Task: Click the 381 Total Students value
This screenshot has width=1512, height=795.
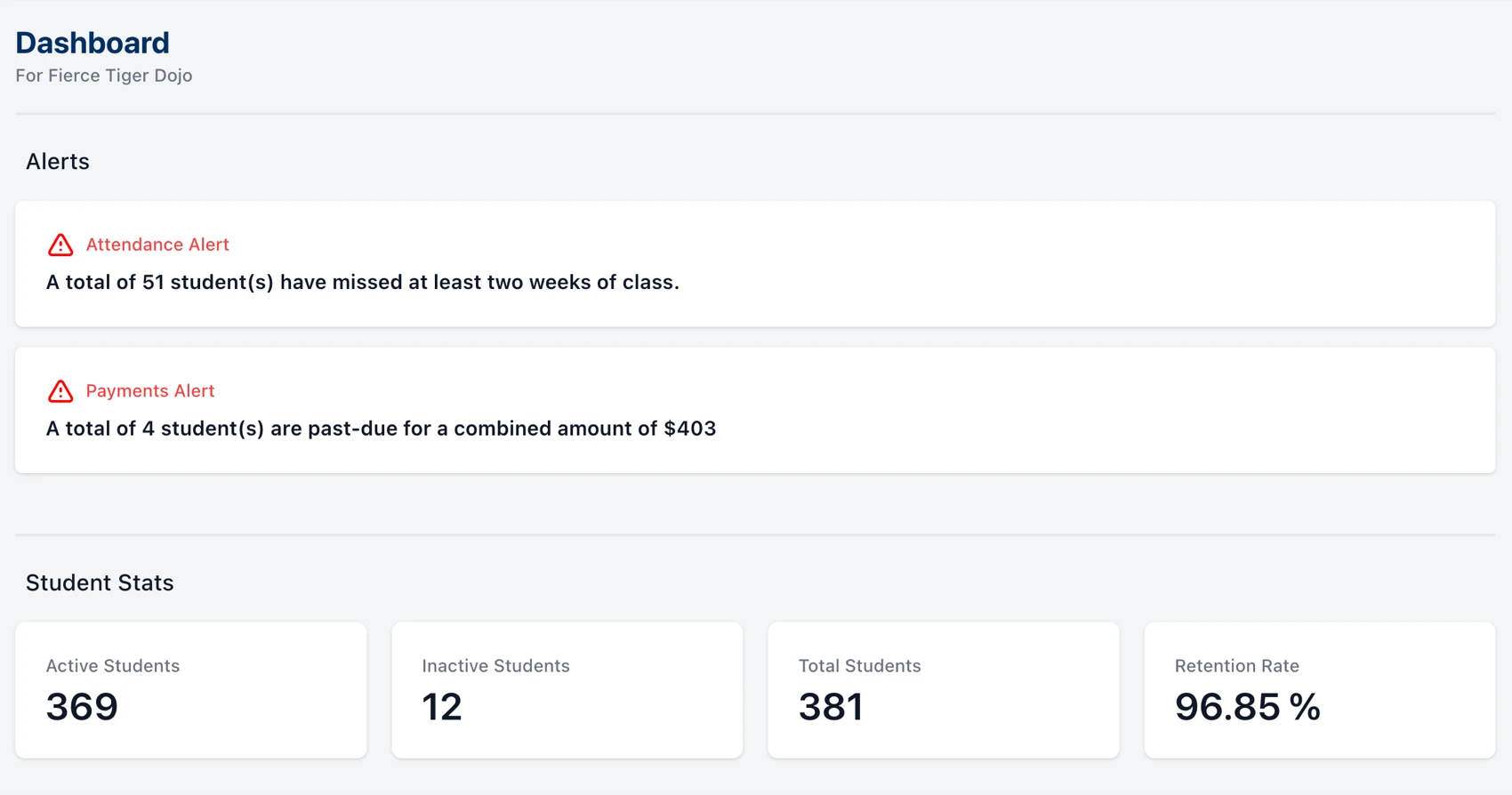Action: pyautogui.click(x=830, y=707)
